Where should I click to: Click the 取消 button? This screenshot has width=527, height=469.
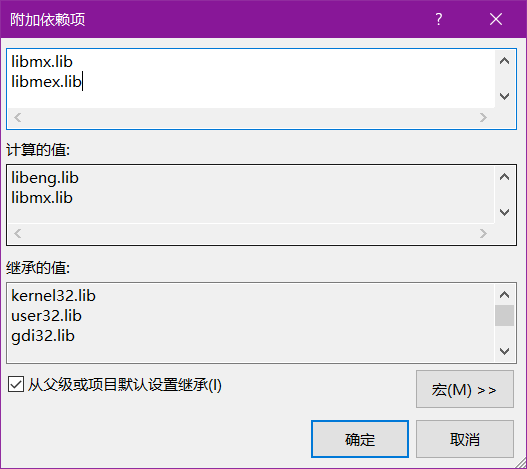(464, 439)
